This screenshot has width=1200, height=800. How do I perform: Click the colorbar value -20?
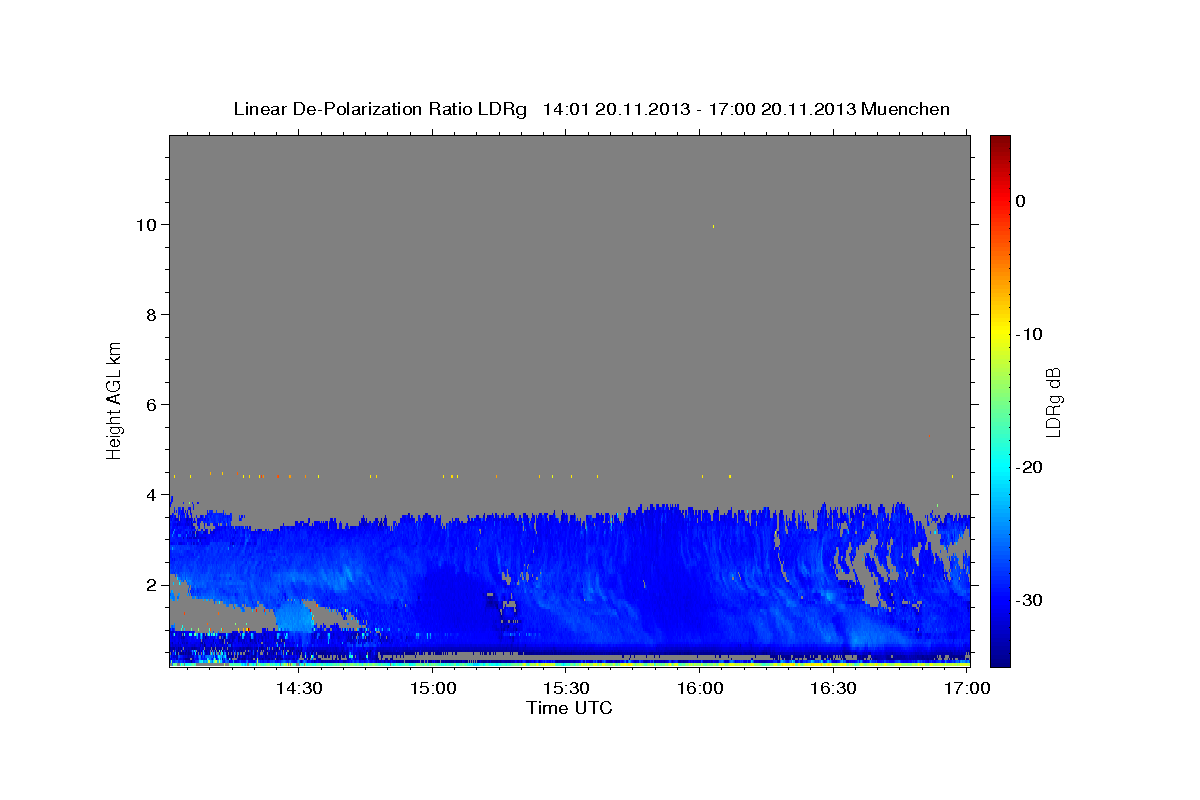(1029, 467)
